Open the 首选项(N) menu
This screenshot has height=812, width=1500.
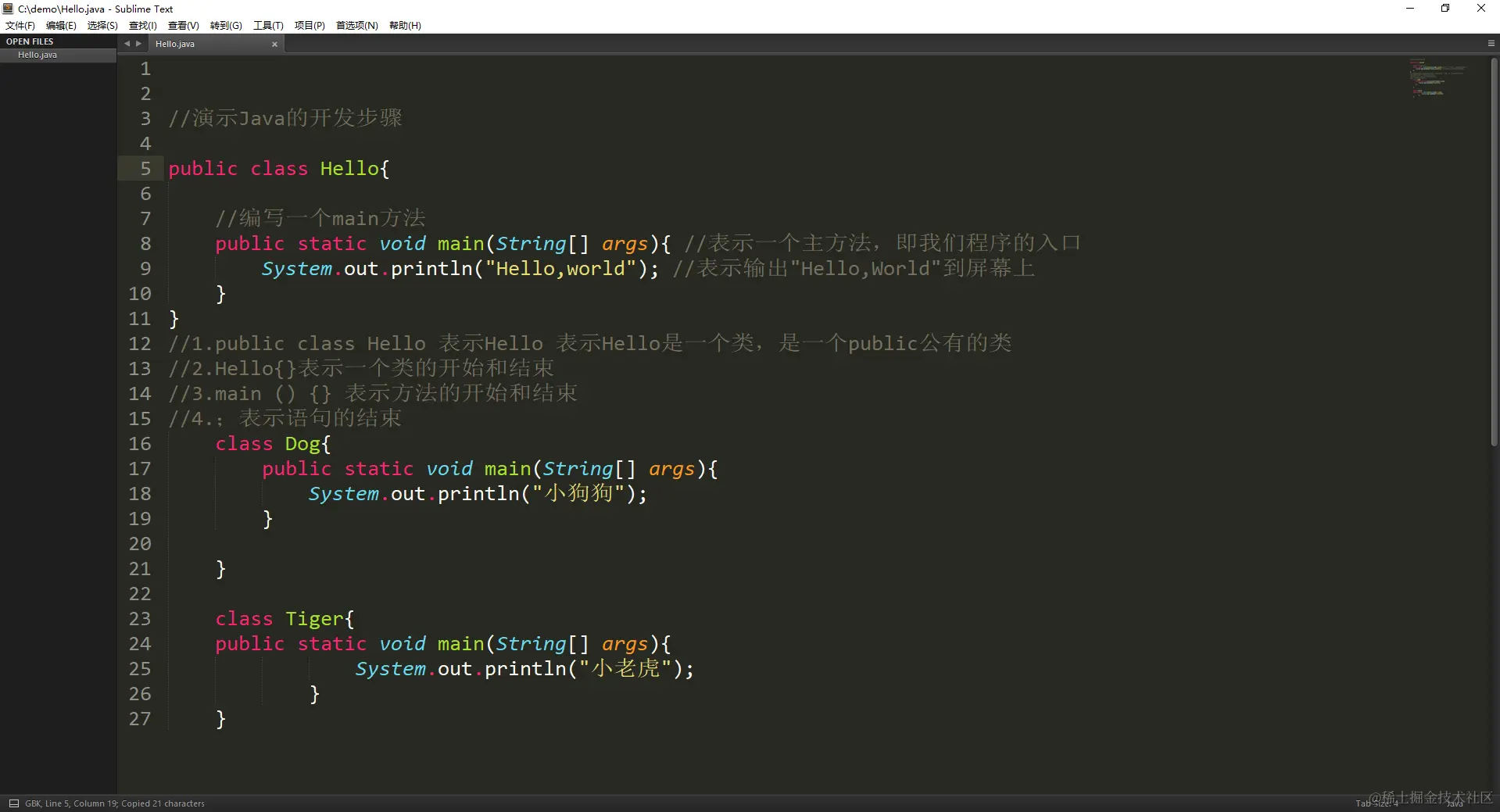357,26
